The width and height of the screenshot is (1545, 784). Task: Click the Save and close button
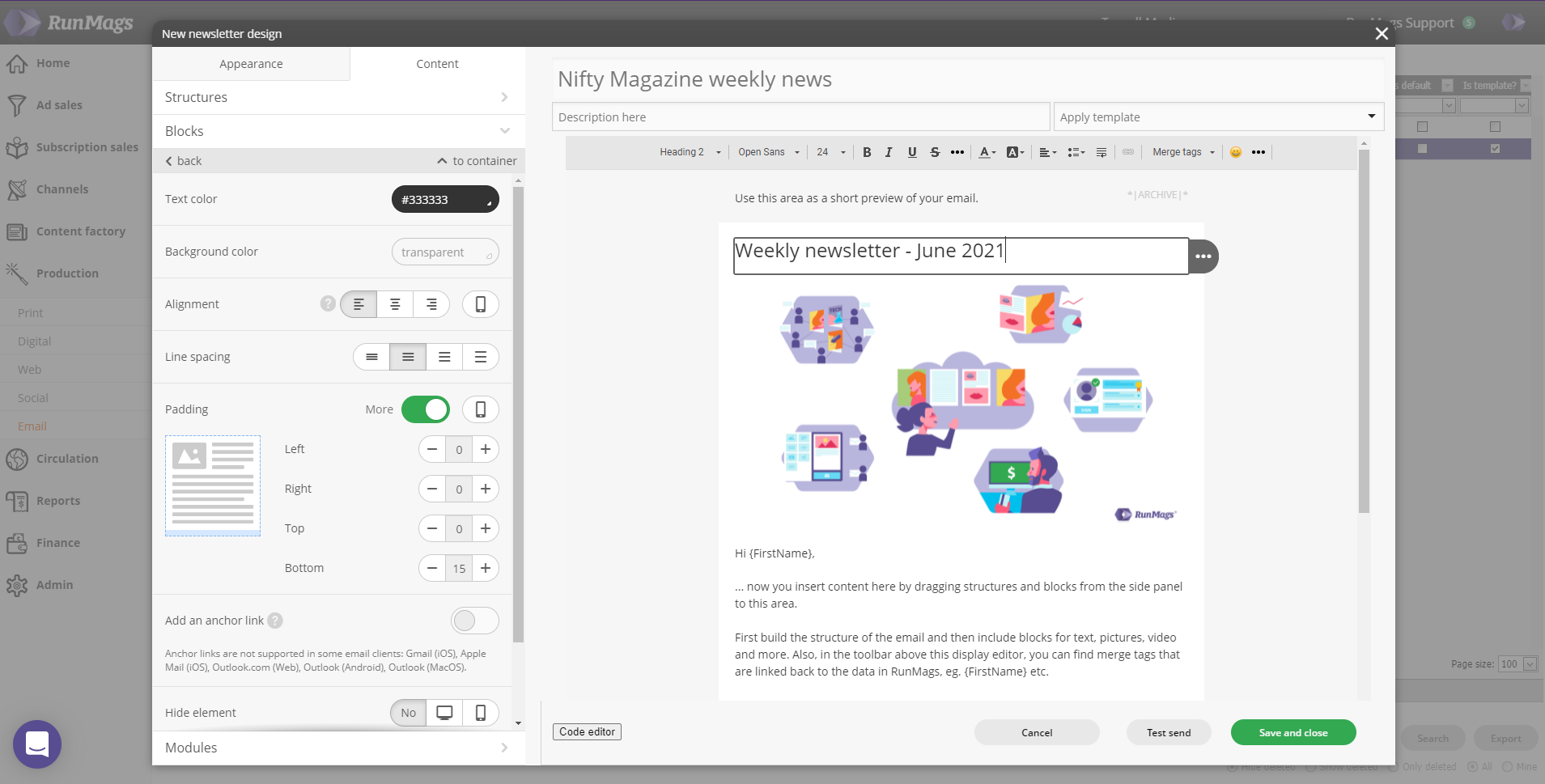tap(1292, 732)
